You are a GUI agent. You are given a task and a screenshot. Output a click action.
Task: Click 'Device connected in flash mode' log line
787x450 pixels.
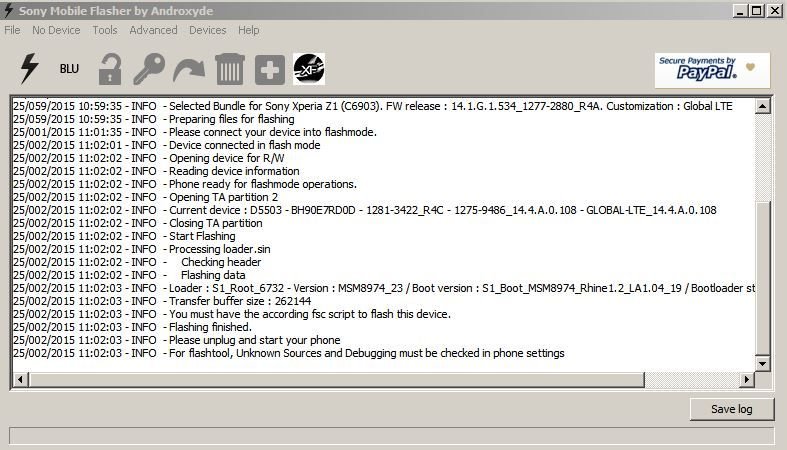coord(167,145)
